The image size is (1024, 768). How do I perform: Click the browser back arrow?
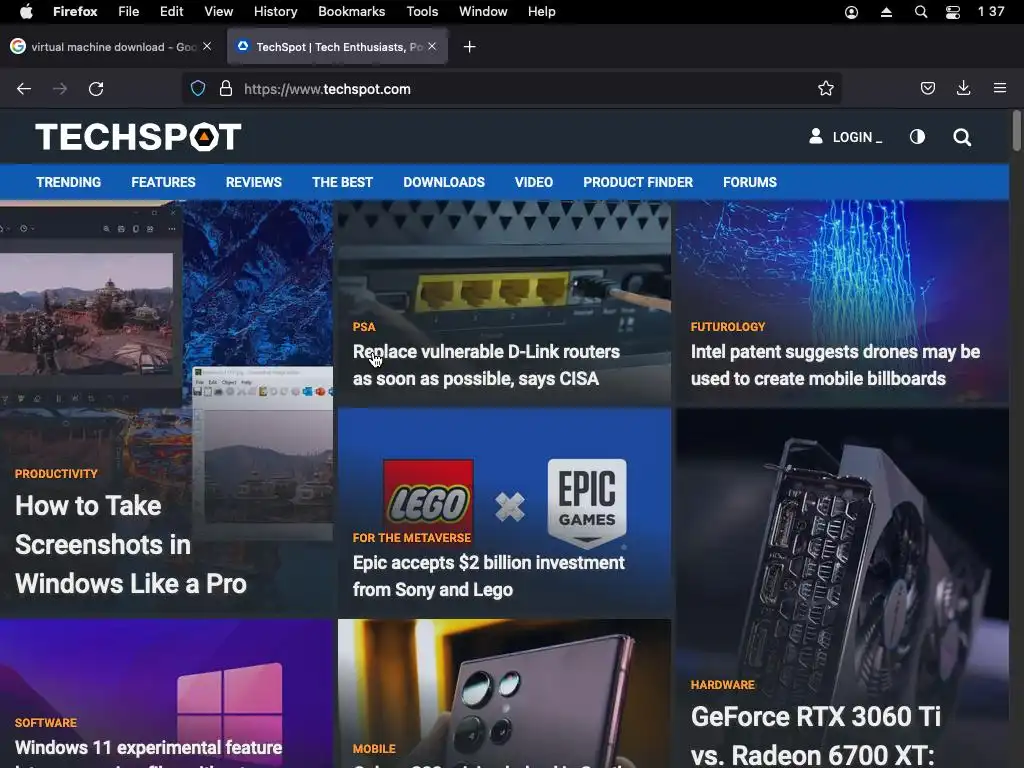(24, 89)
